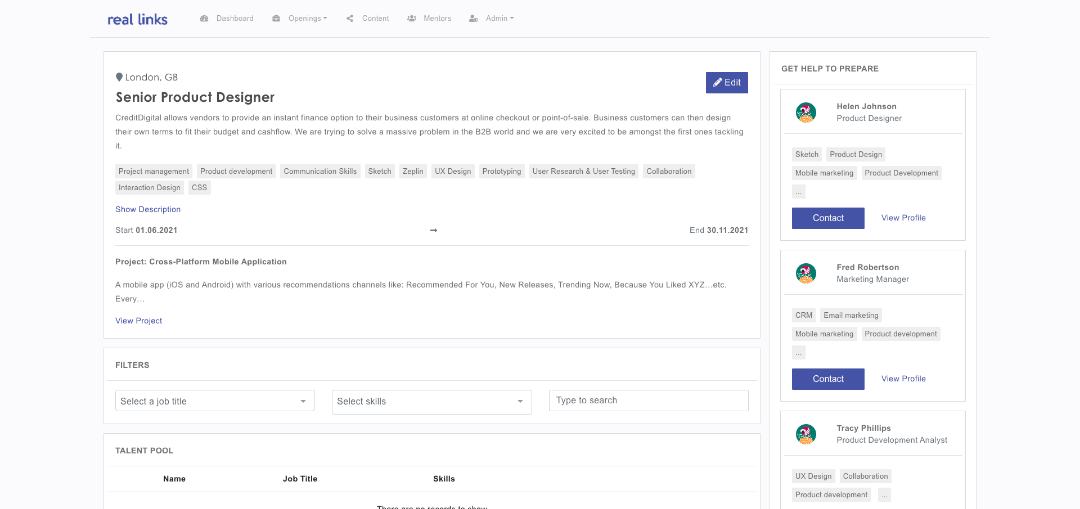Click the Content share icon
This screenshot has width=1080, height=509.
pos(351,19)
